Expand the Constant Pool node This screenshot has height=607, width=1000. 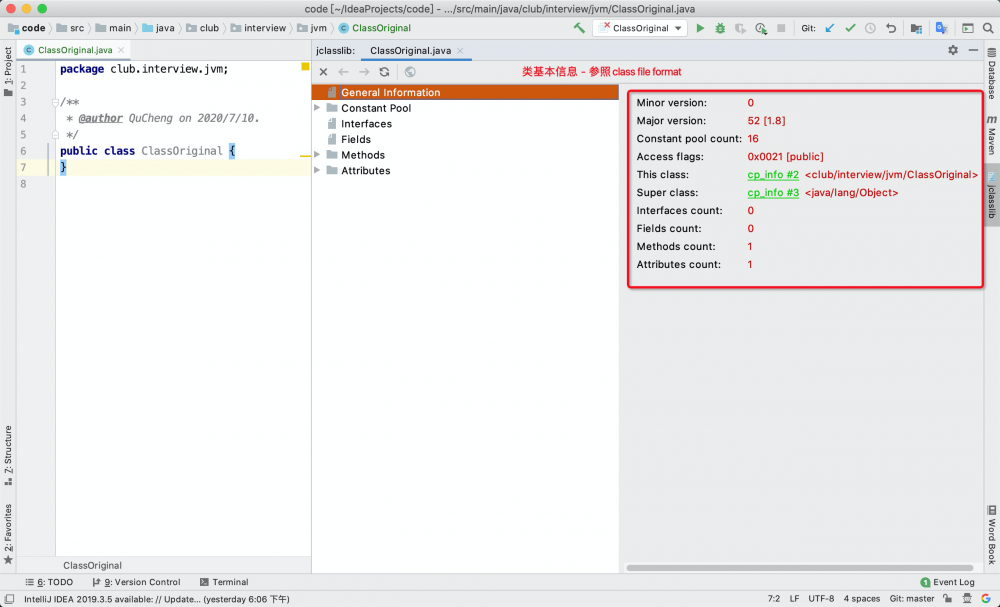click(317, 108)
